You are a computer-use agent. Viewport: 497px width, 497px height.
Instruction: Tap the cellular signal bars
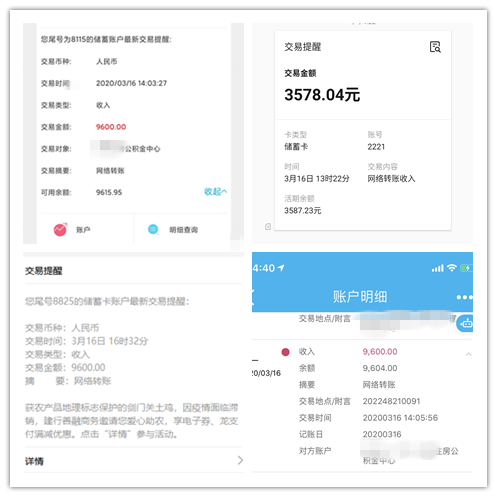(x=438, y=268)
